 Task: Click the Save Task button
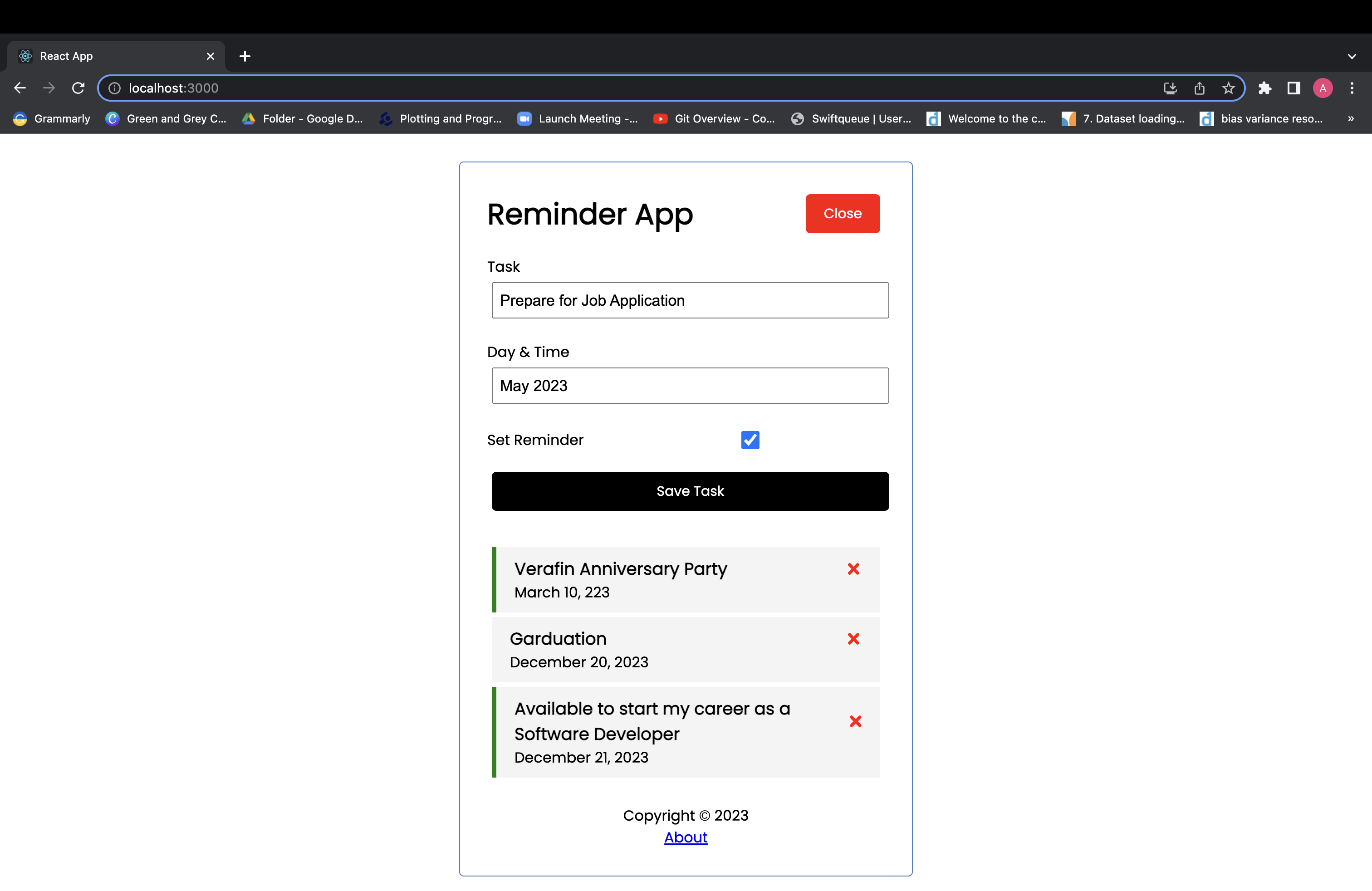(690, 491)
